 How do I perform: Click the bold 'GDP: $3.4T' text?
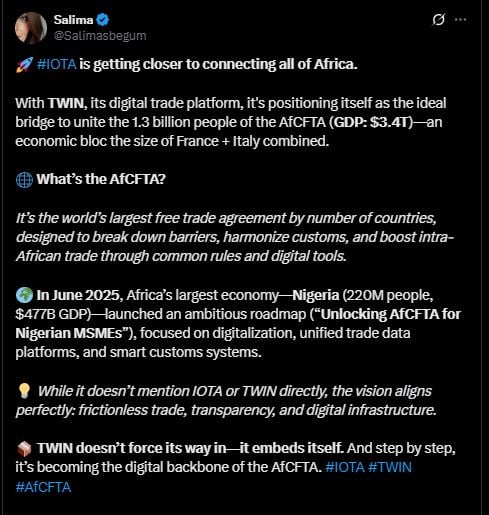click(x=371, y=122)
